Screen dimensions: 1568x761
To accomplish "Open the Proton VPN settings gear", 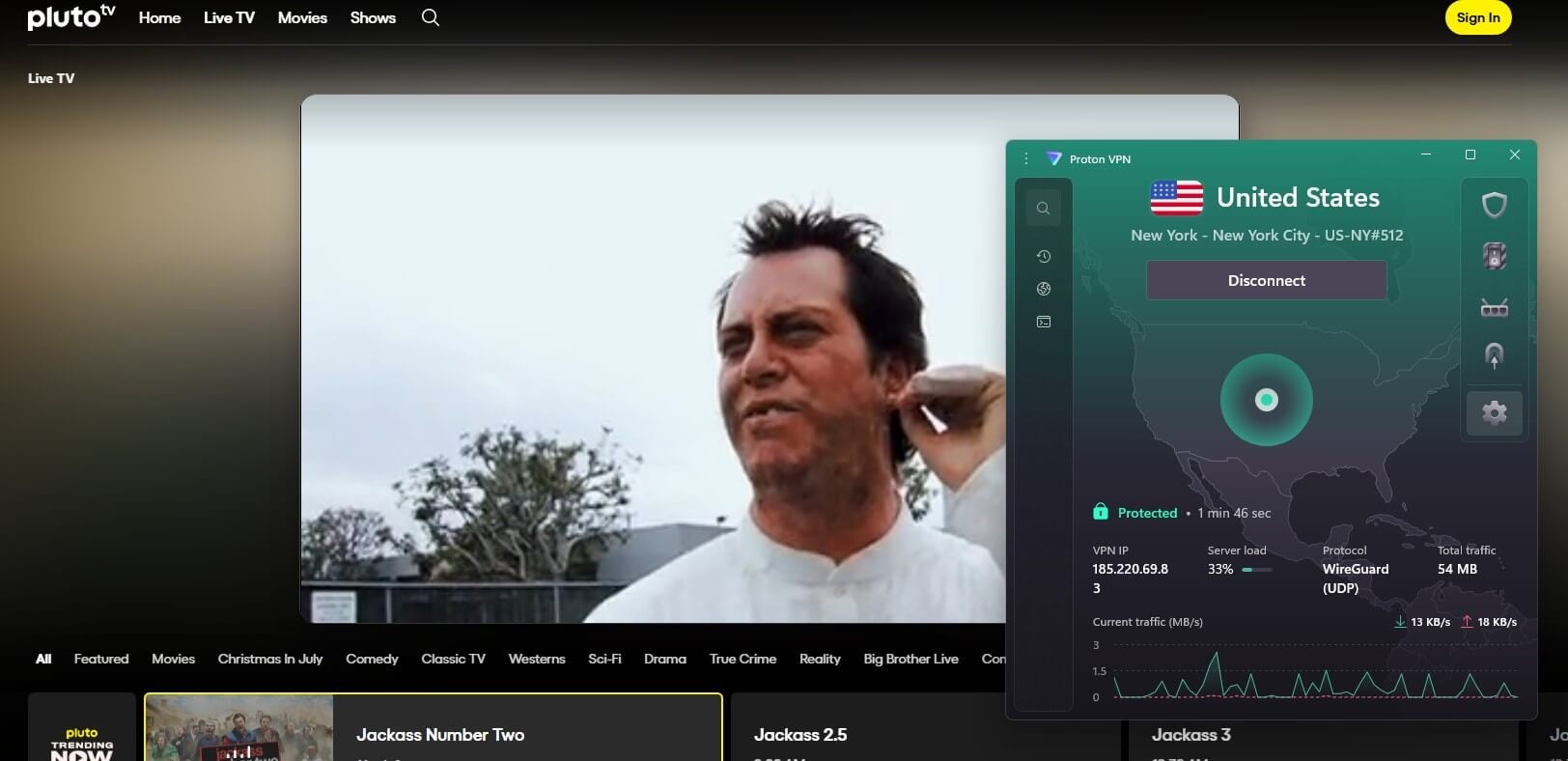I will pos(1494,413).
